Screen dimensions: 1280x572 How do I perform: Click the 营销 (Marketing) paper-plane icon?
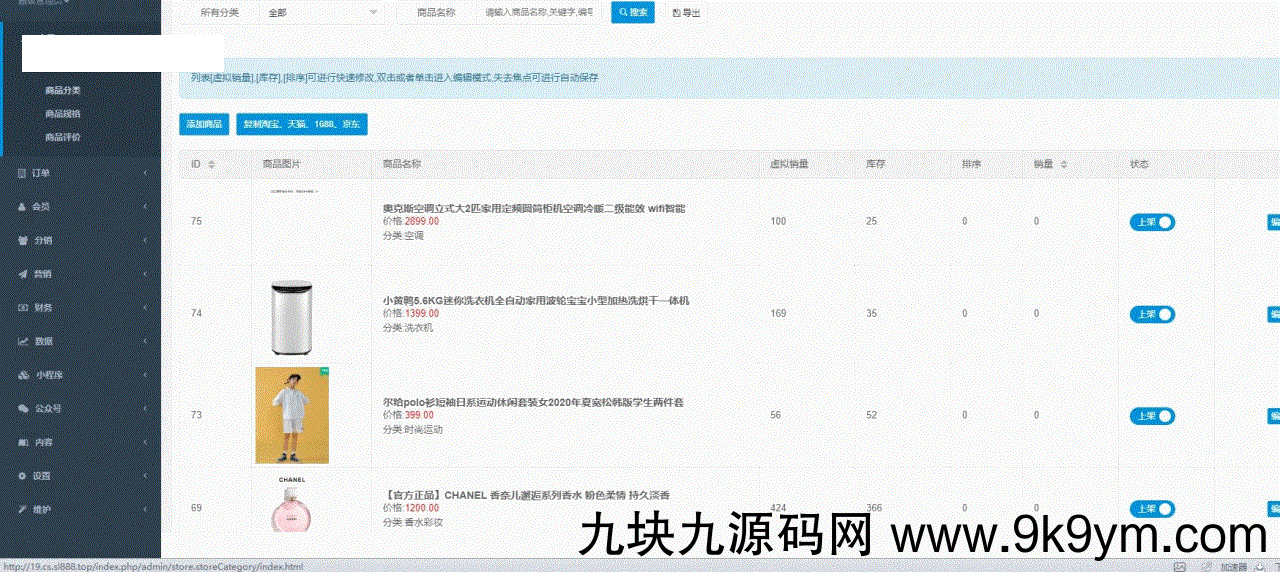click(22, 274)
